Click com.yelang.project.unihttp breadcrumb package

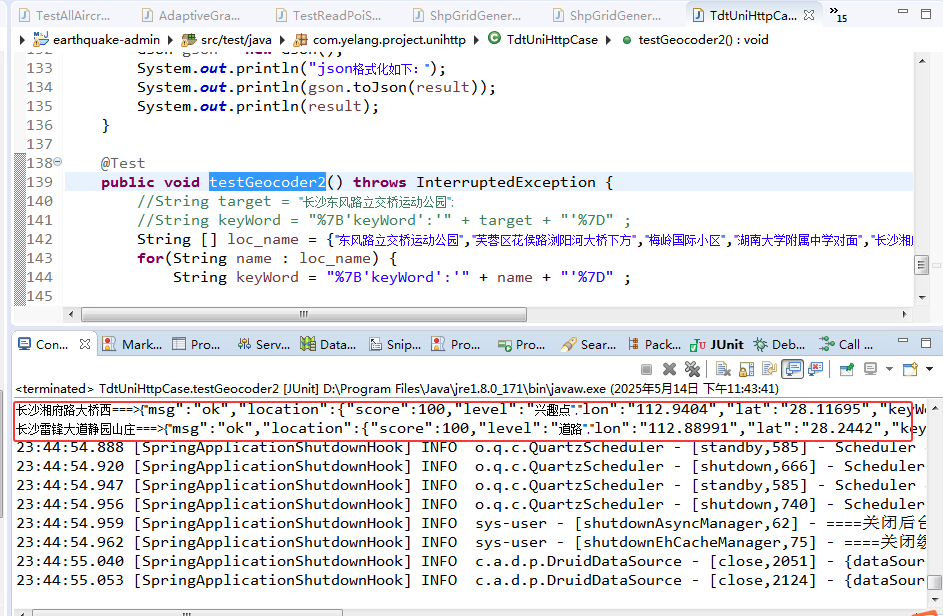pyautogui.click(x=389, y=40)
